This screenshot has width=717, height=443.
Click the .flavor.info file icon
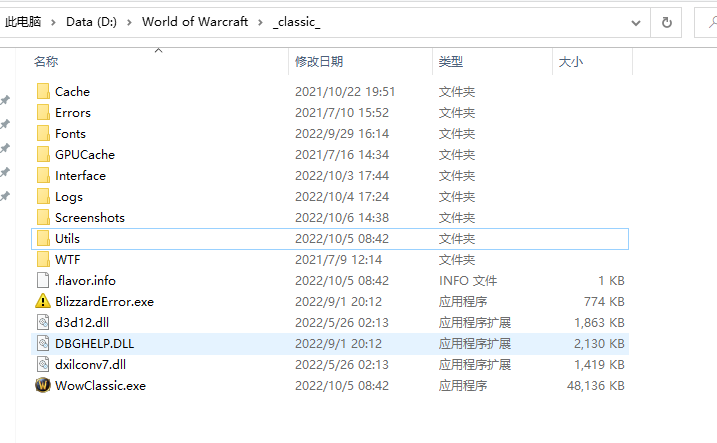click(x=42, y=280)
